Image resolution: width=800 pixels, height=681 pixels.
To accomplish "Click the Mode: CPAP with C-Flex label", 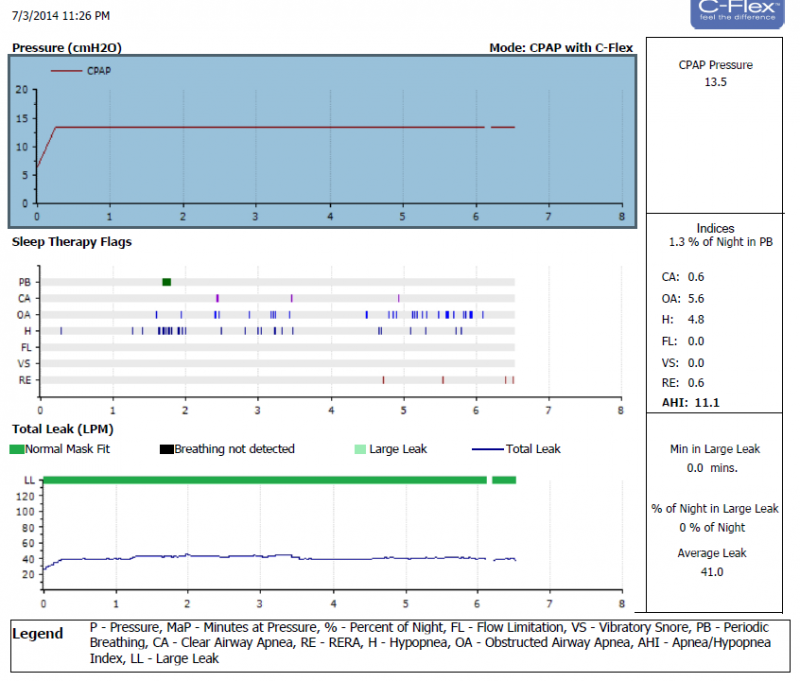I will click(x=561, y=48).
